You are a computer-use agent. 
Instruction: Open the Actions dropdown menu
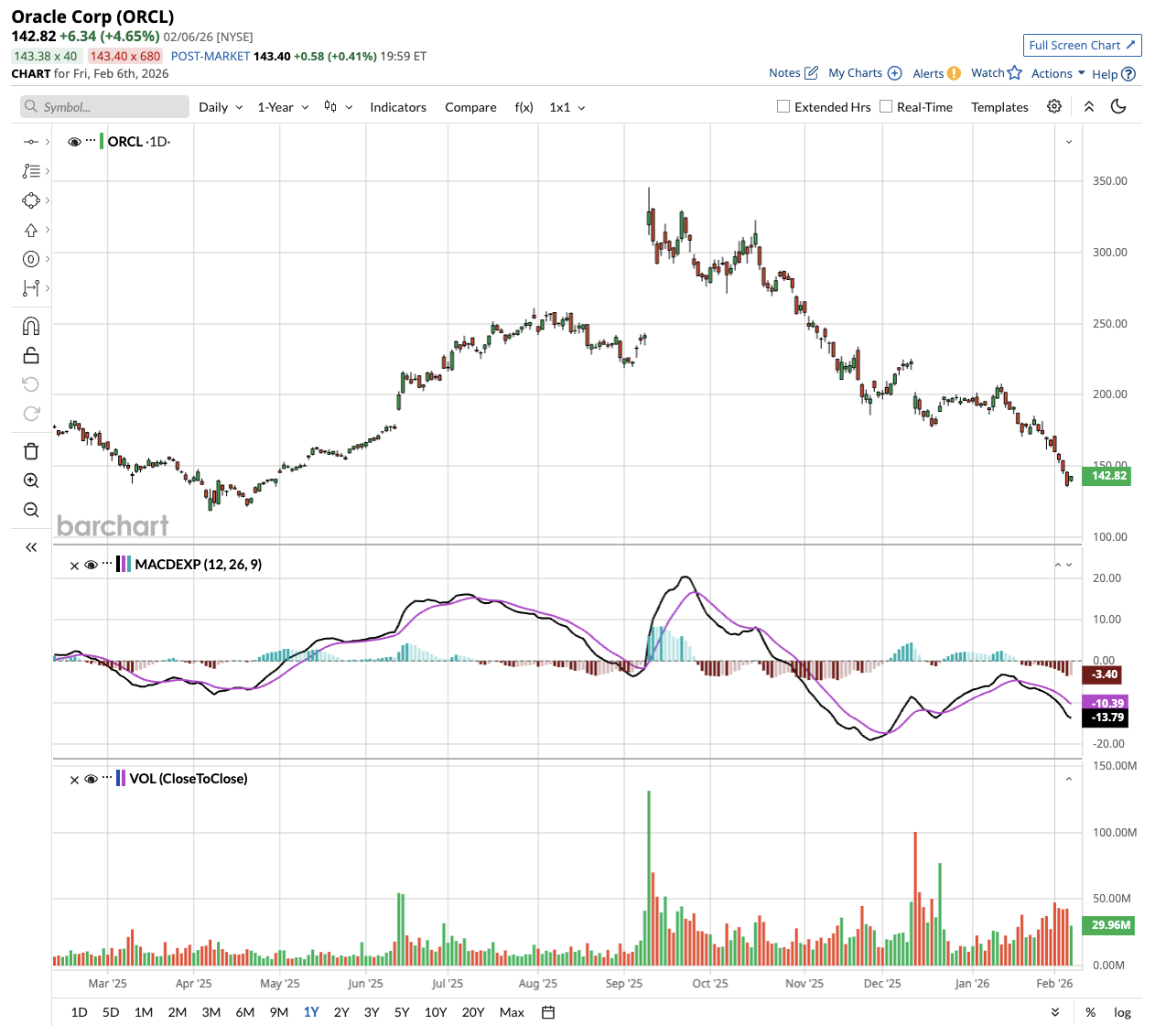click(x=1058, y=73)
